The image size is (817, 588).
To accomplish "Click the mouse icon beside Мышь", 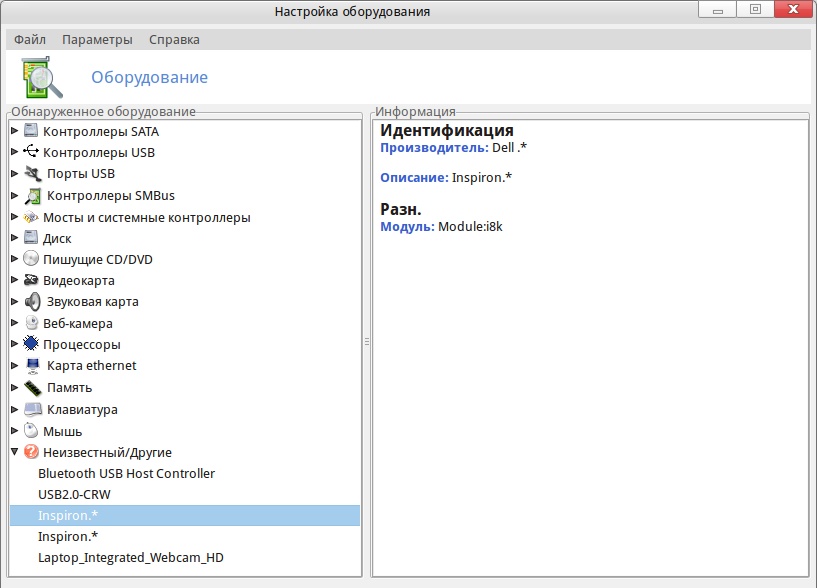I will pyautogui.click(x=31, y=431).
